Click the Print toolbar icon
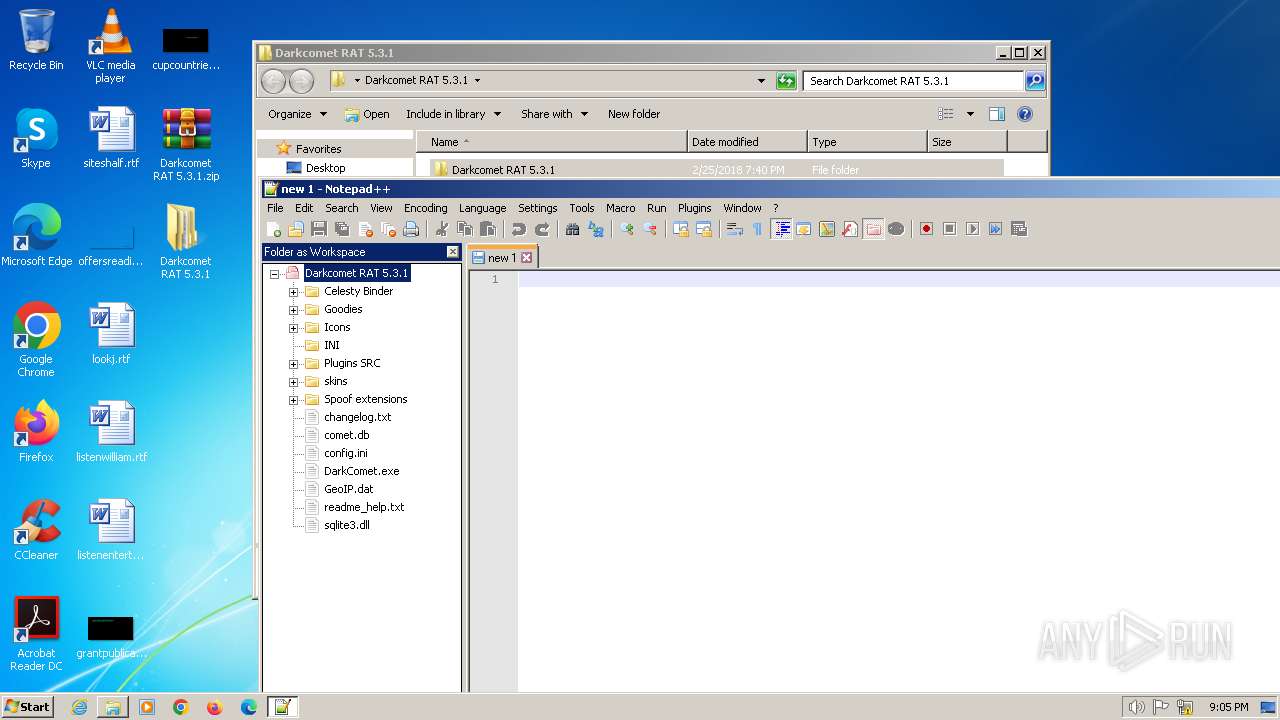 (410, 229)
